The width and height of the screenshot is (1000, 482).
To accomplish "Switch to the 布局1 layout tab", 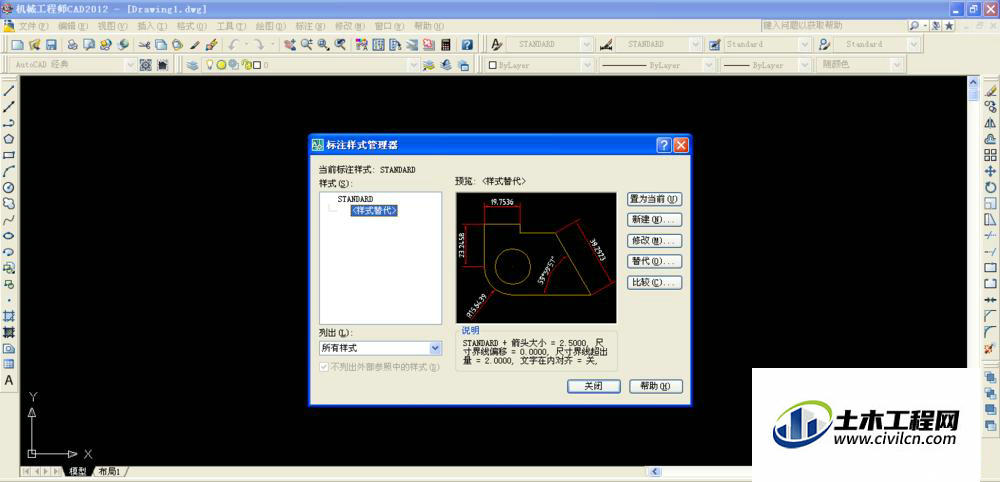I will click(x=110, y=472).
